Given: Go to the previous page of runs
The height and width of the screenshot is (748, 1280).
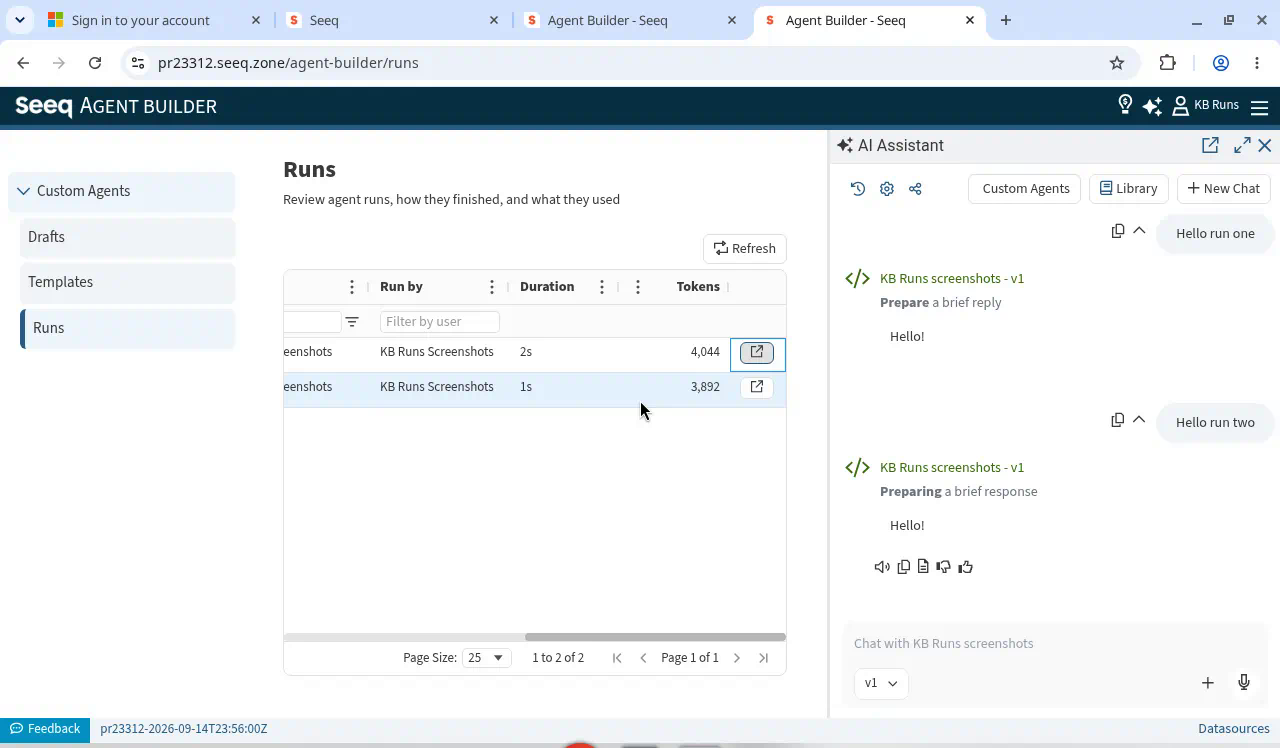Looking at the screenshot, I should 643,658.
